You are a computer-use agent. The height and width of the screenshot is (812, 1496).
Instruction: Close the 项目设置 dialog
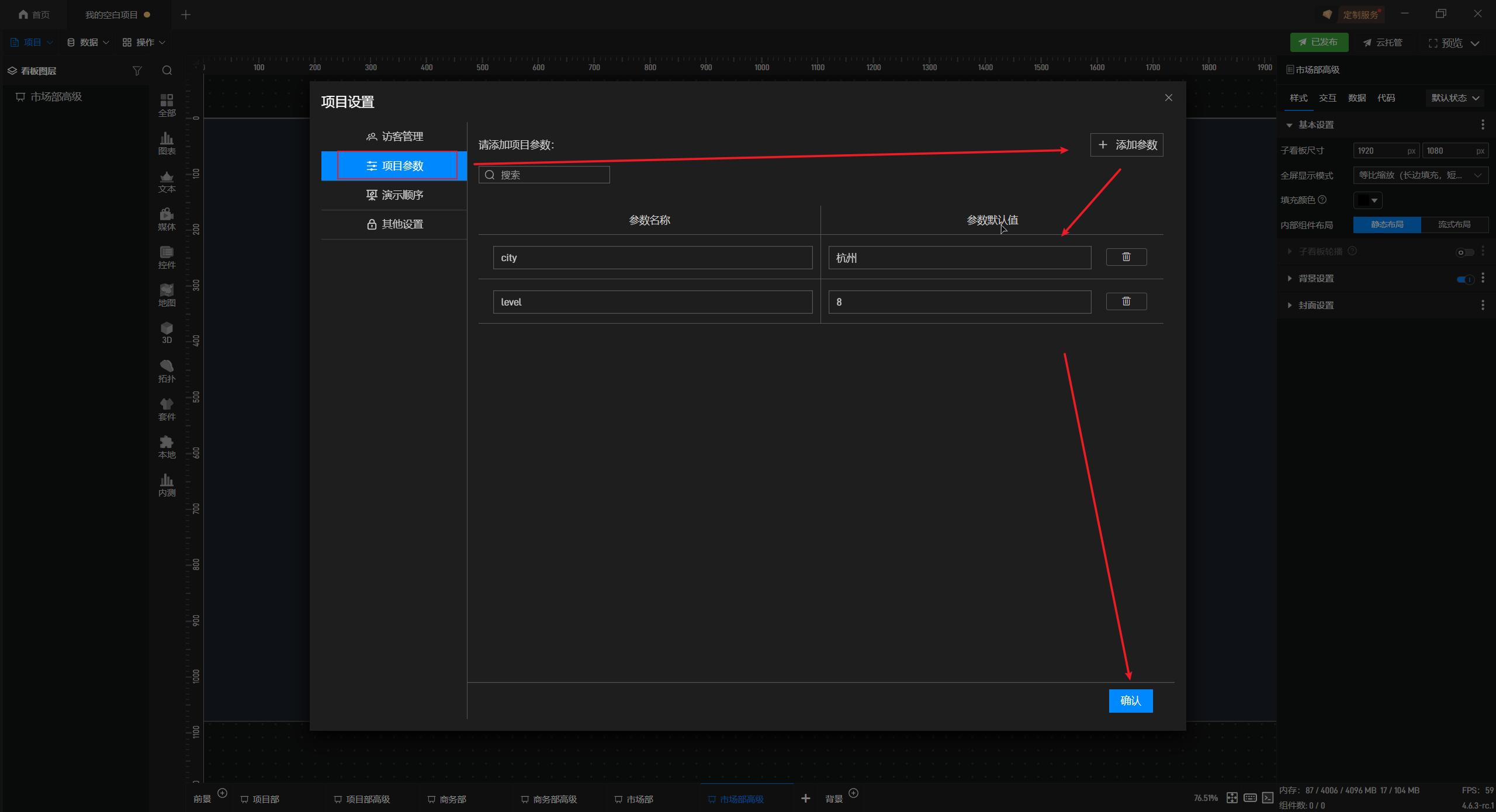pos(1168,98)
